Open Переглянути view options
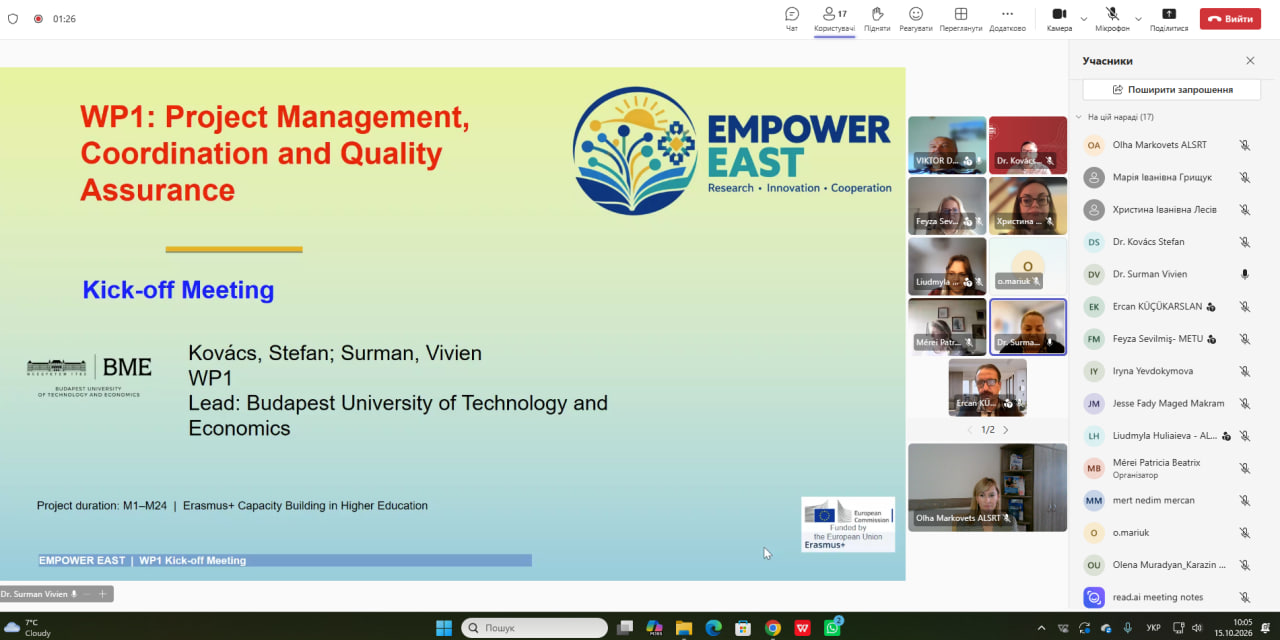 pyautogui.click(x=960, y=18)
